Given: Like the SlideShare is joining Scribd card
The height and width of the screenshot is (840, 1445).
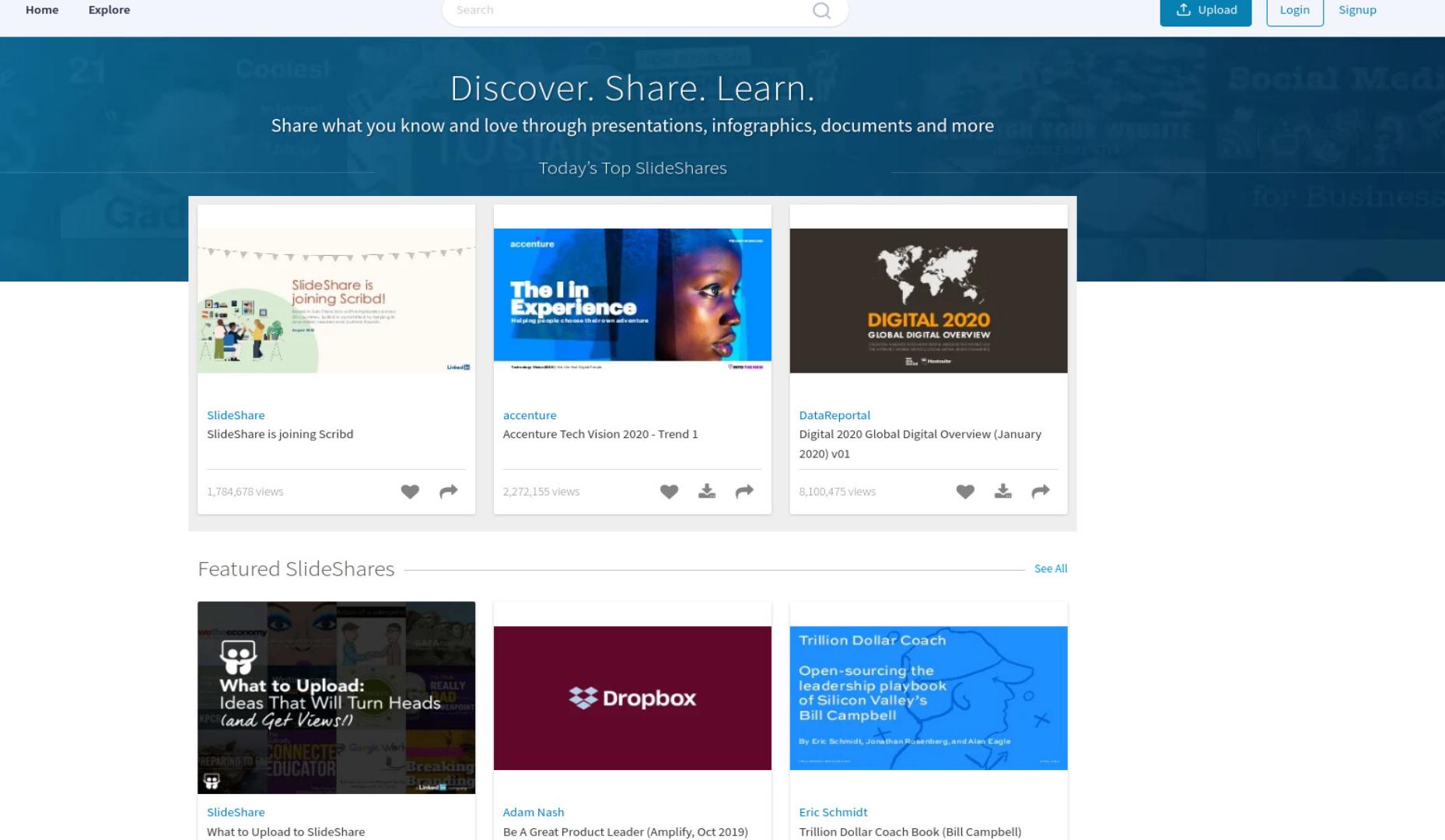Looking at the screenshot, I should pos(410,492).
